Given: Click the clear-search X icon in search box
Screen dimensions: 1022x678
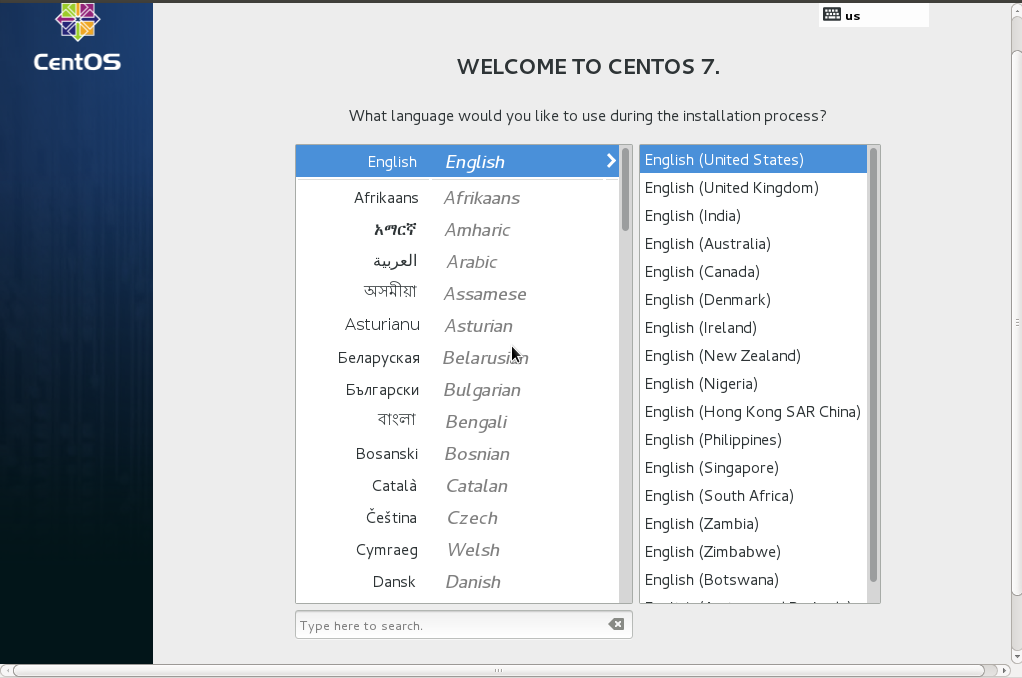Looking at the screenshot, I should pyautogui.click(x=617, y=624).
